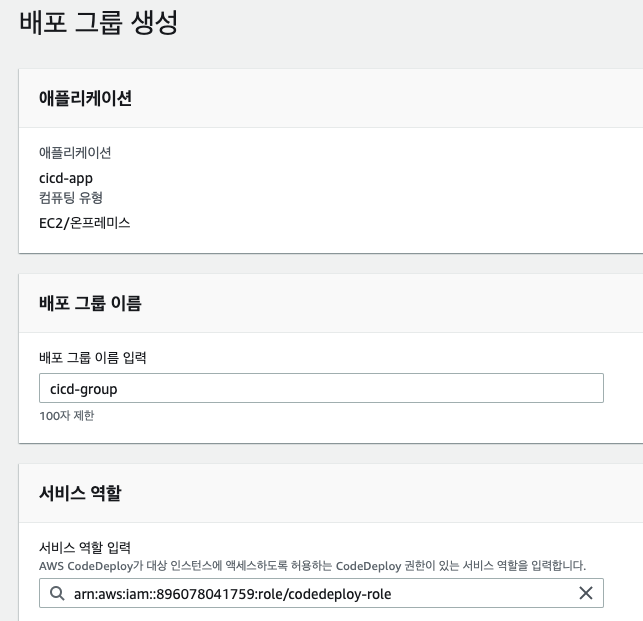Viewport: 643px width, 621px height.
Task: Click the 서비스 역할 입력 field label
Action: click(85, 547)
